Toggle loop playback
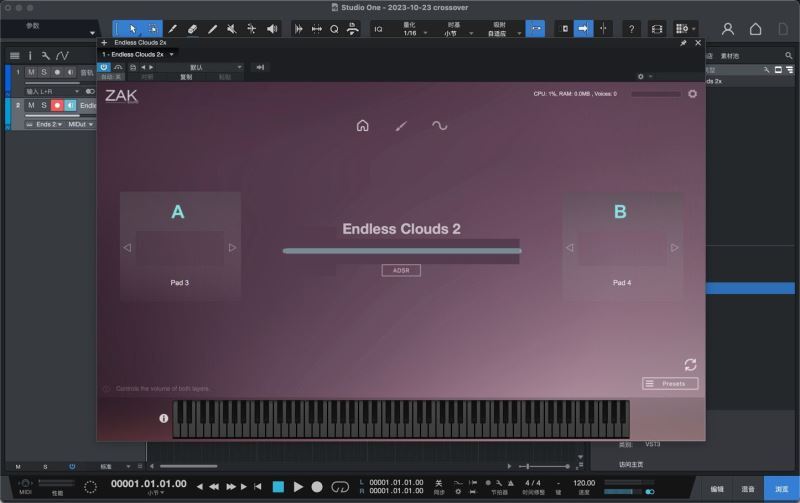 340,488
